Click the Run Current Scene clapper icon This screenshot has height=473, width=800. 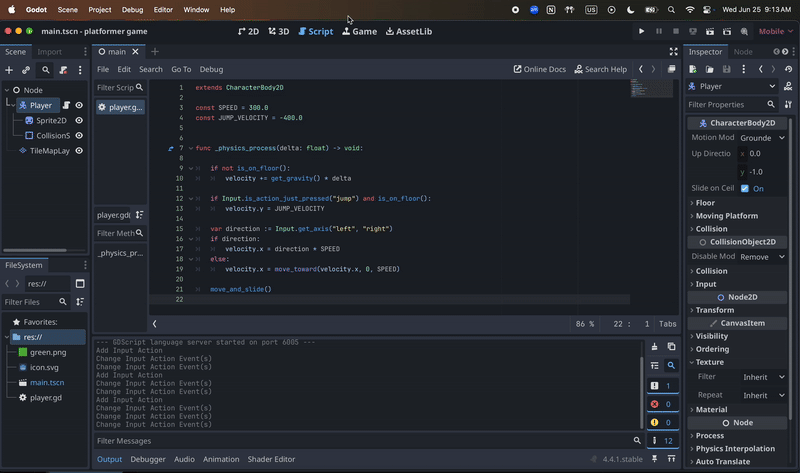[712, 31]
